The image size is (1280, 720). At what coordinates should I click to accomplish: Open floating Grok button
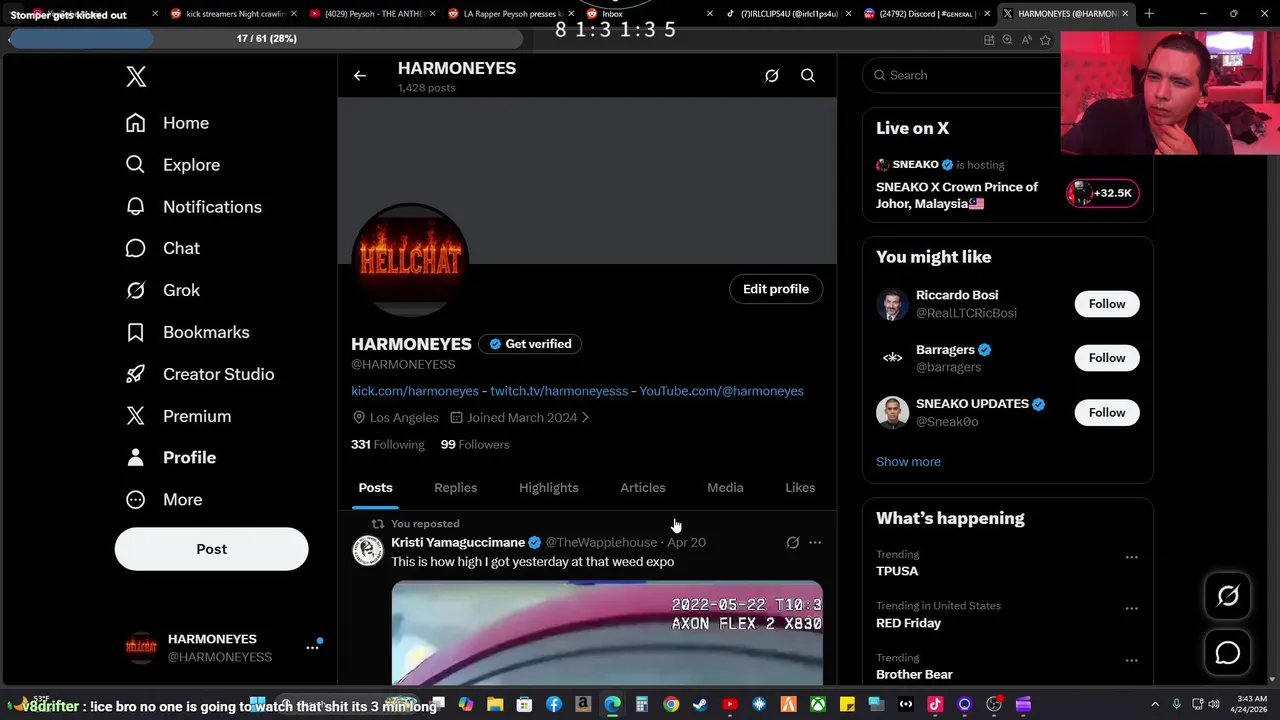[1228, 596]
